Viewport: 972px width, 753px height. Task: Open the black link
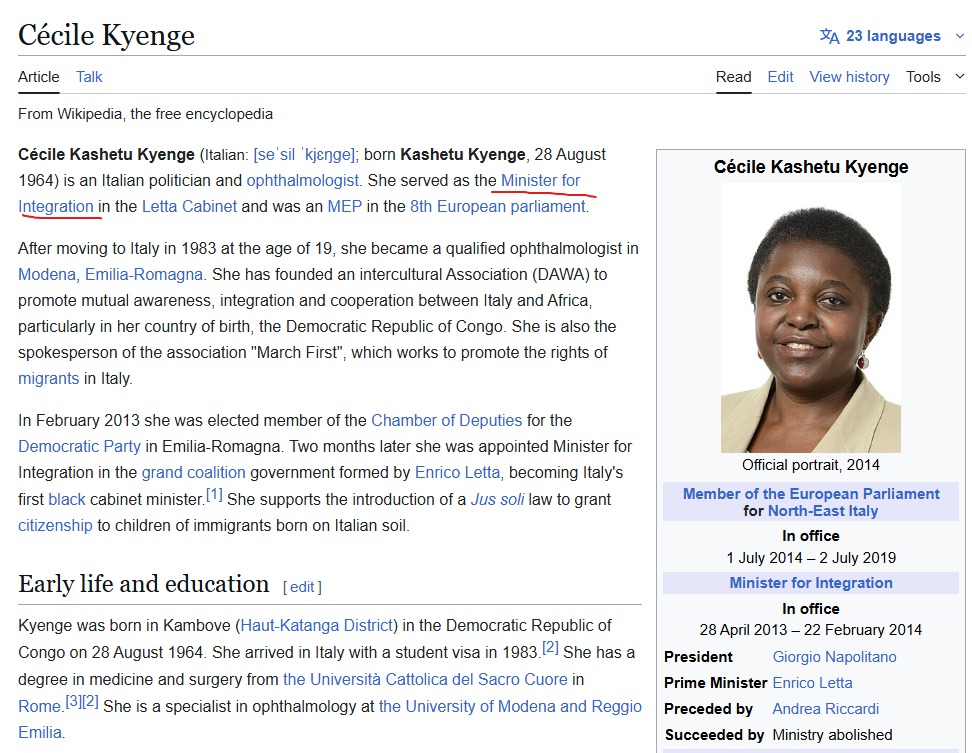tap(67, 500)
